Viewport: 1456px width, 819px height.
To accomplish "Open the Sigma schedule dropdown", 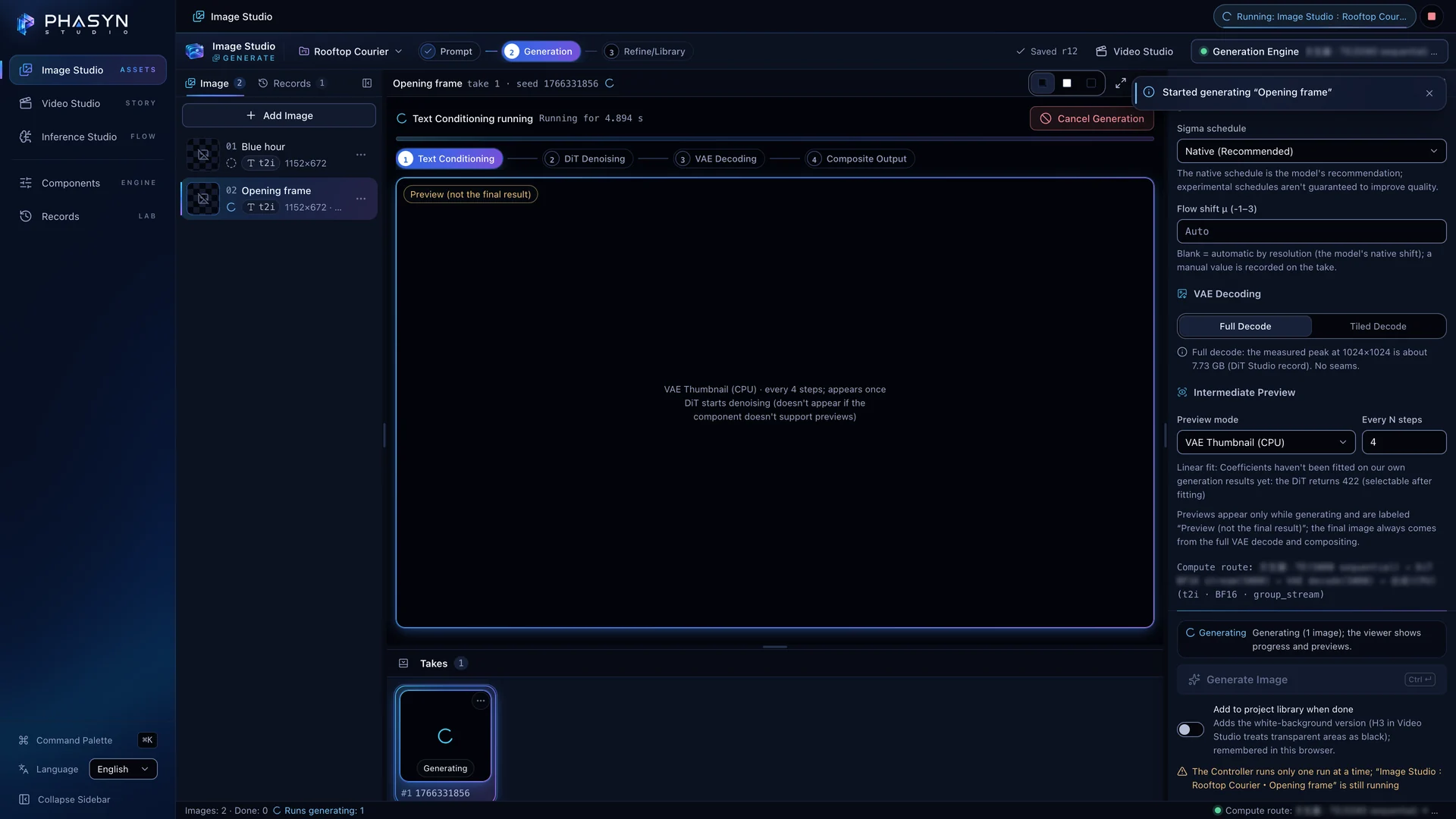I will point(1311,152).
